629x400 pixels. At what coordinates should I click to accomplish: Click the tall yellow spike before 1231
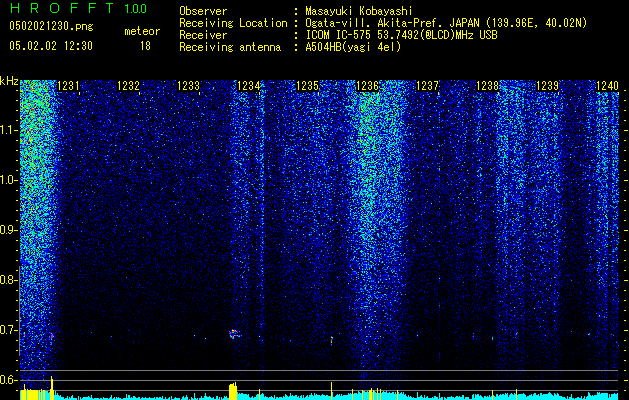tap(52, 388)
